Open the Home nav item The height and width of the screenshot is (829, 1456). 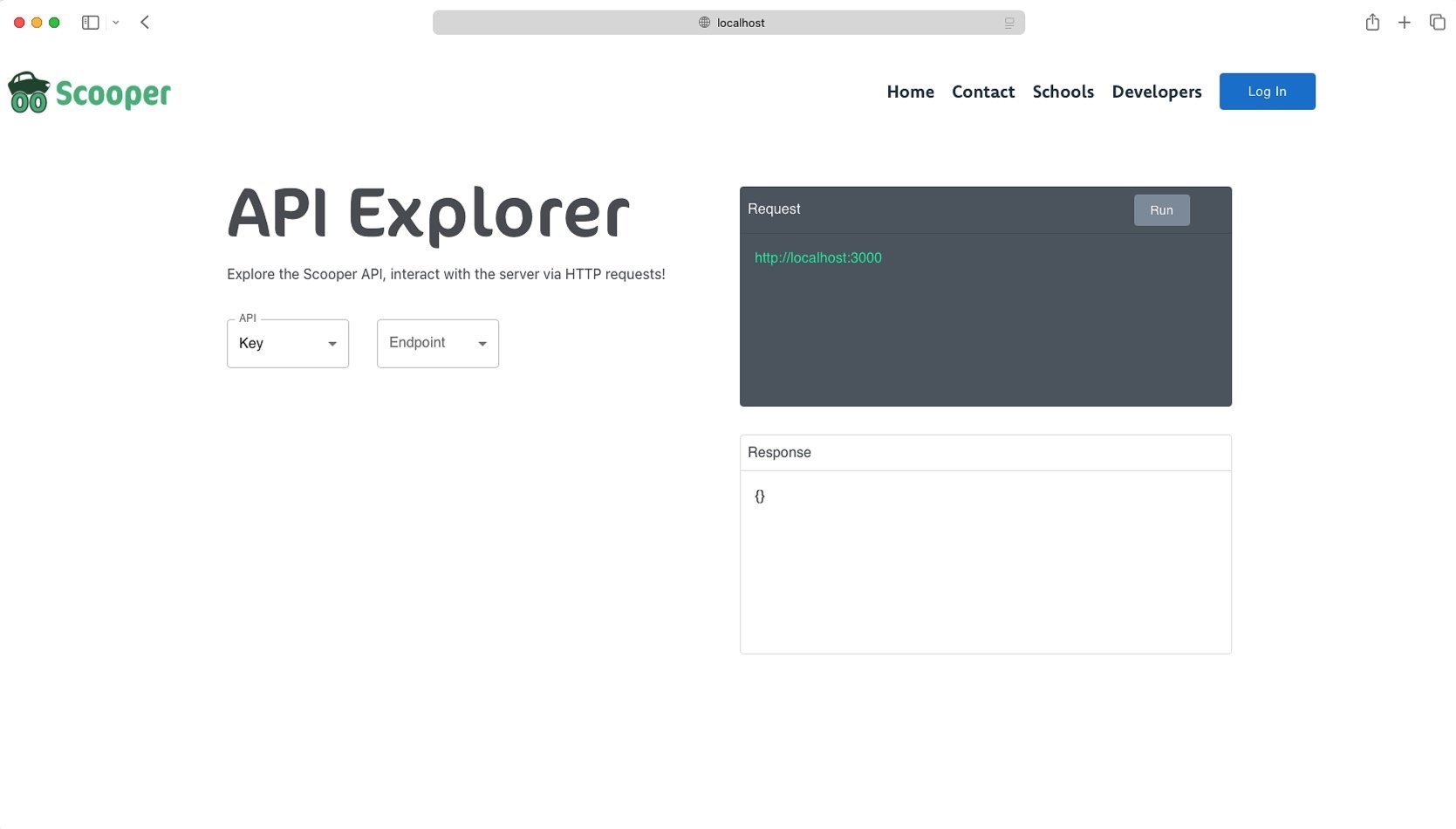[x=911, y=92]
